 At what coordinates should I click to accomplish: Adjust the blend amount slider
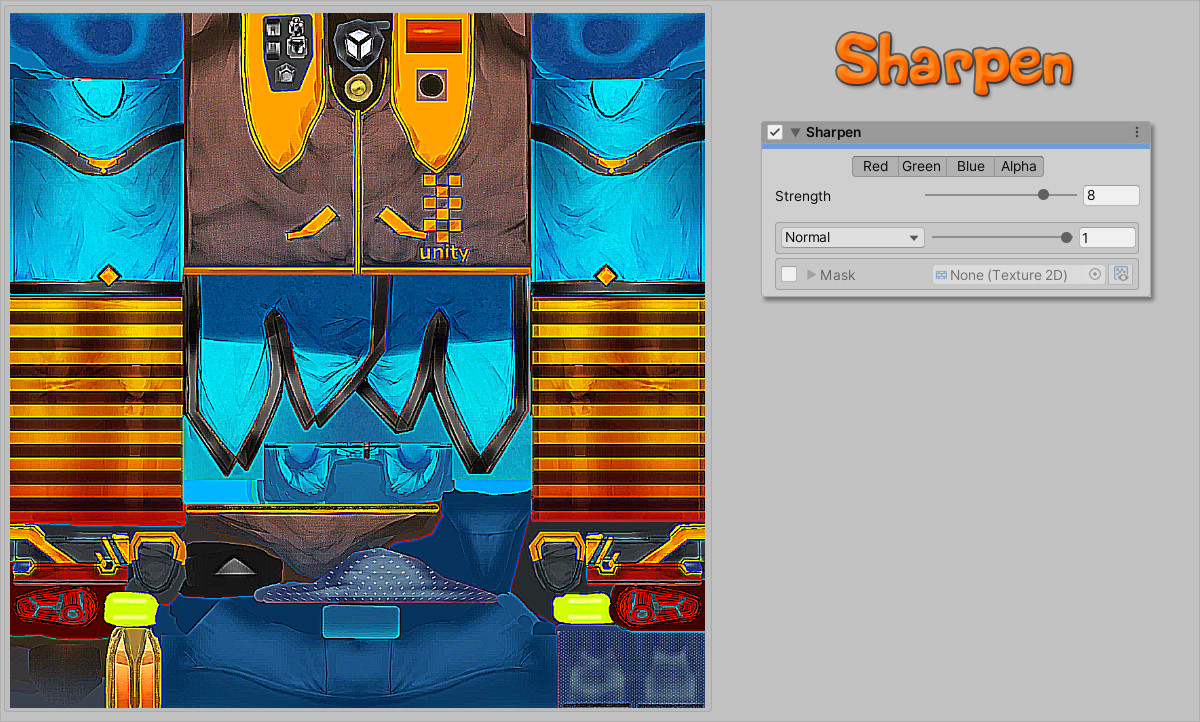click(1002, 237)
